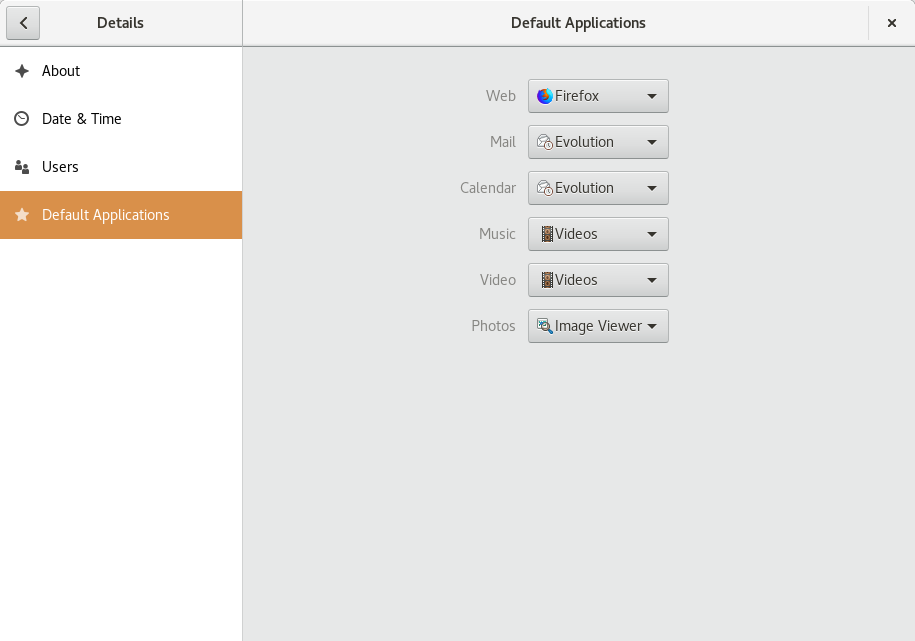Click the film icon in the Music selector
The width and height of the screenshot is (915, 641).
[546, 234]
